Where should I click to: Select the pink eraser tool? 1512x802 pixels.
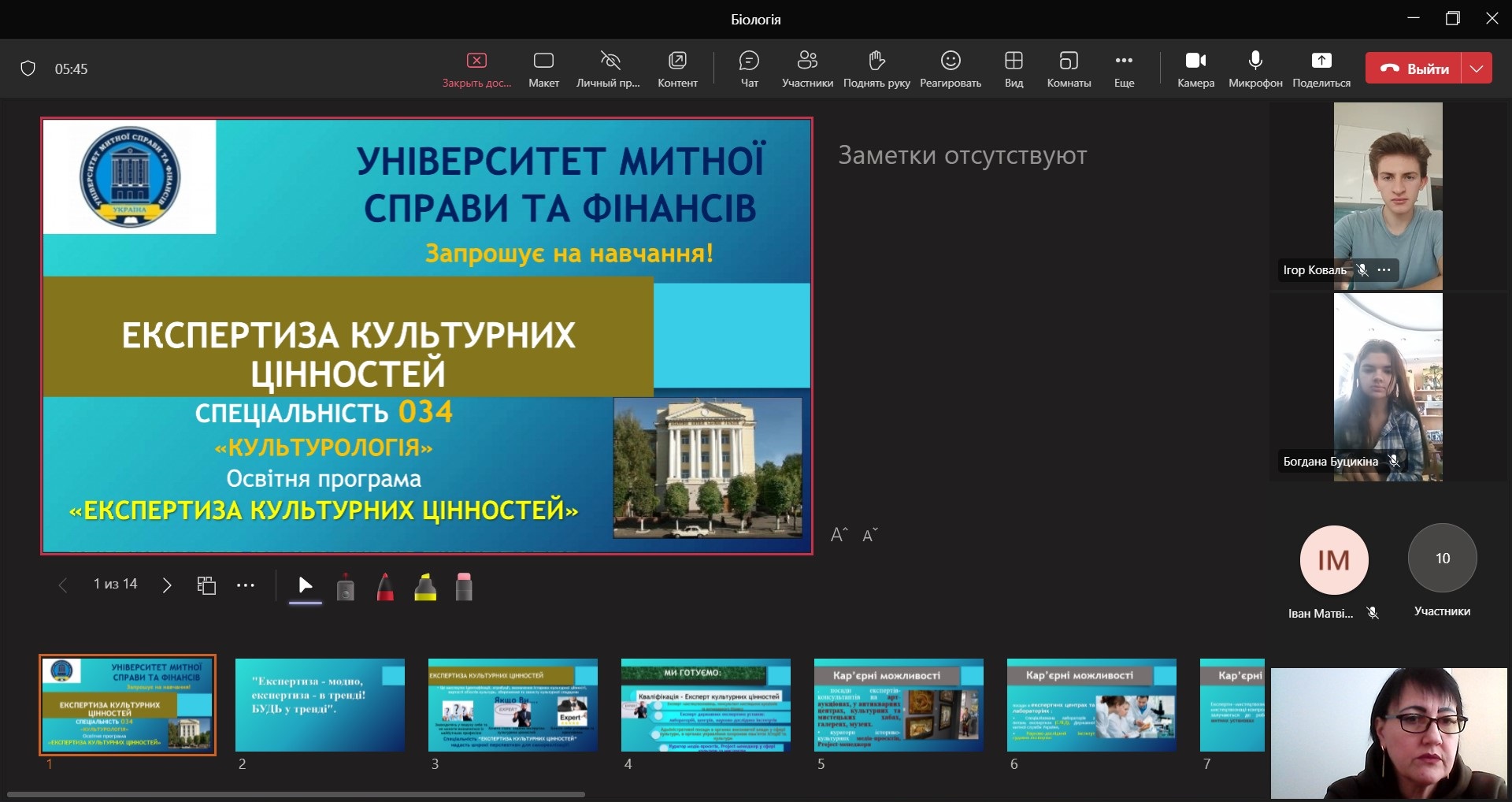click(x=464, y=587)
